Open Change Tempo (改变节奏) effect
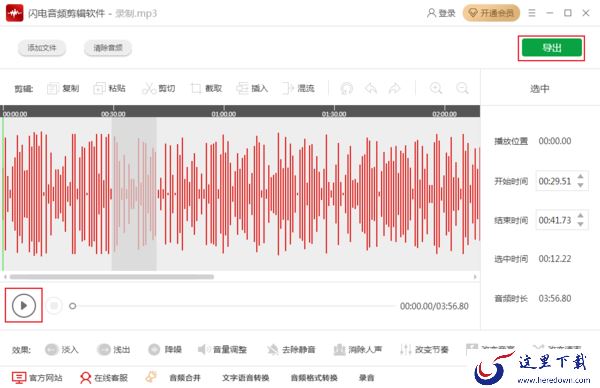This screenshot has width=600, height=388. (424, 349)
